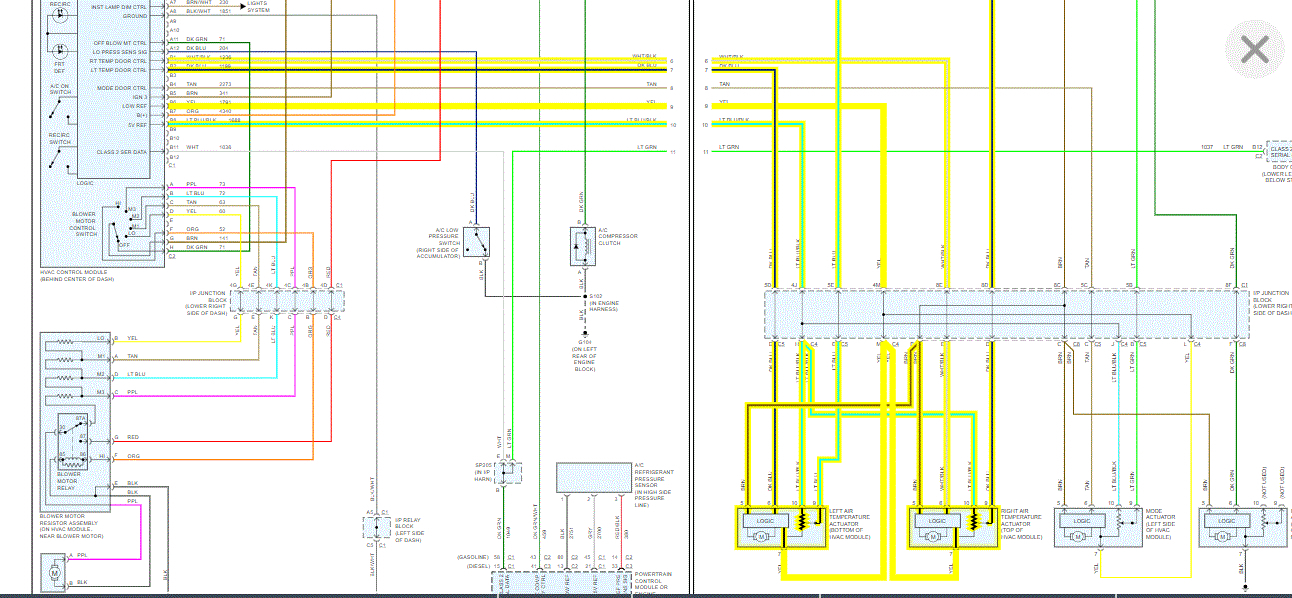Click the left air temperature actuator motor symbol

pos(760,537)
